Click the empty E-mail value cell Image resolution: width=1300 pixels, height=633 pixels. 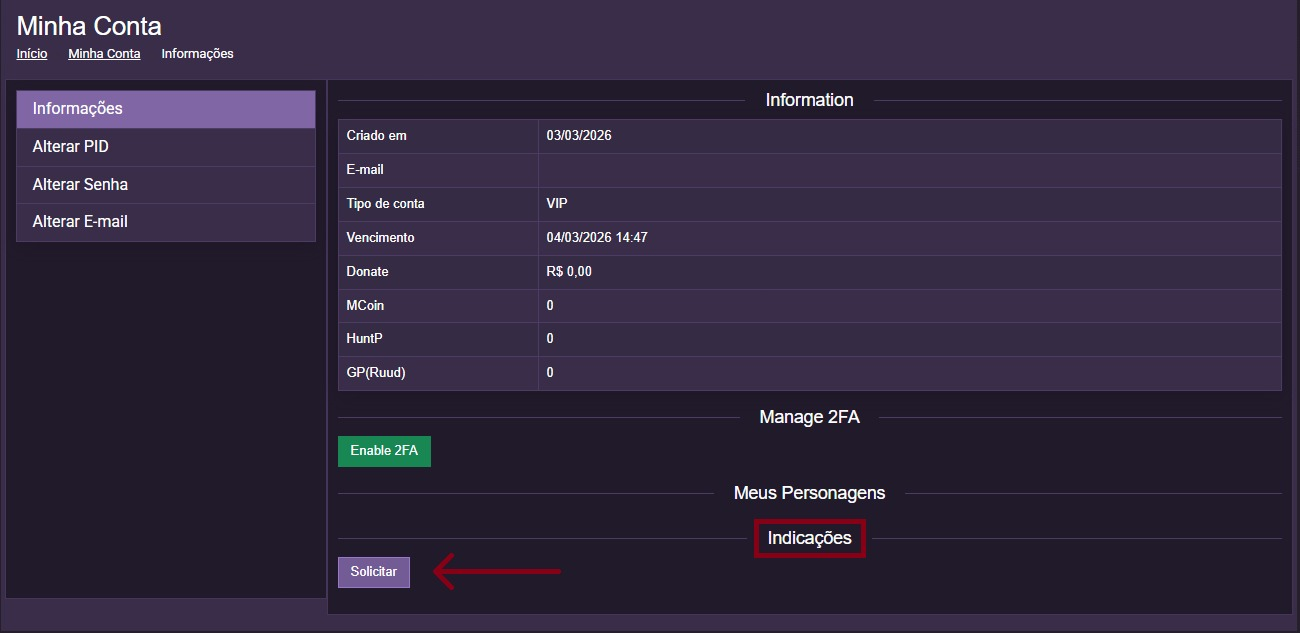tap(908, 170)
